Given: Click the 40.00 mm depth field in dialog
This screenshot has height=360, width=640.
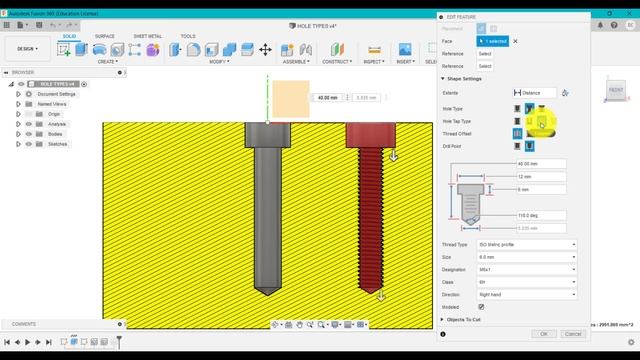Looking at the screenshot, I should point(541,164).
